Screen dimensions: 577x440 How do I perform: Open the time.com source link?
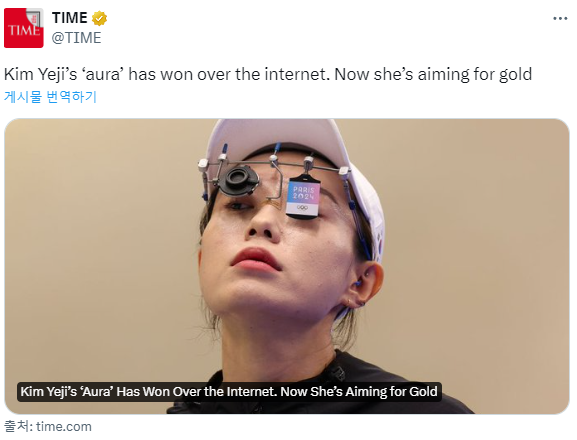click(x=64, y=426)
